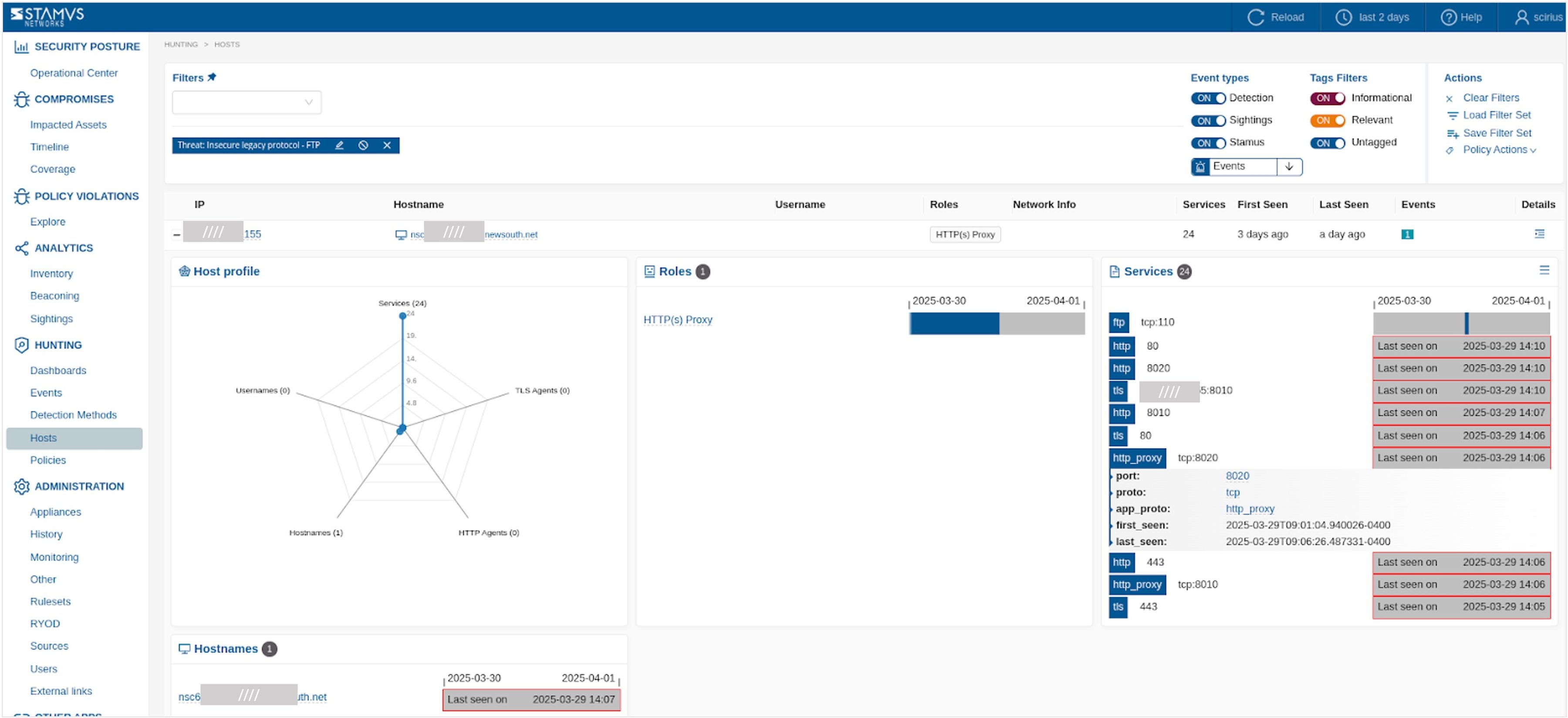Negate the FTP threat filter
The image size is (1568, 718).
363,145
